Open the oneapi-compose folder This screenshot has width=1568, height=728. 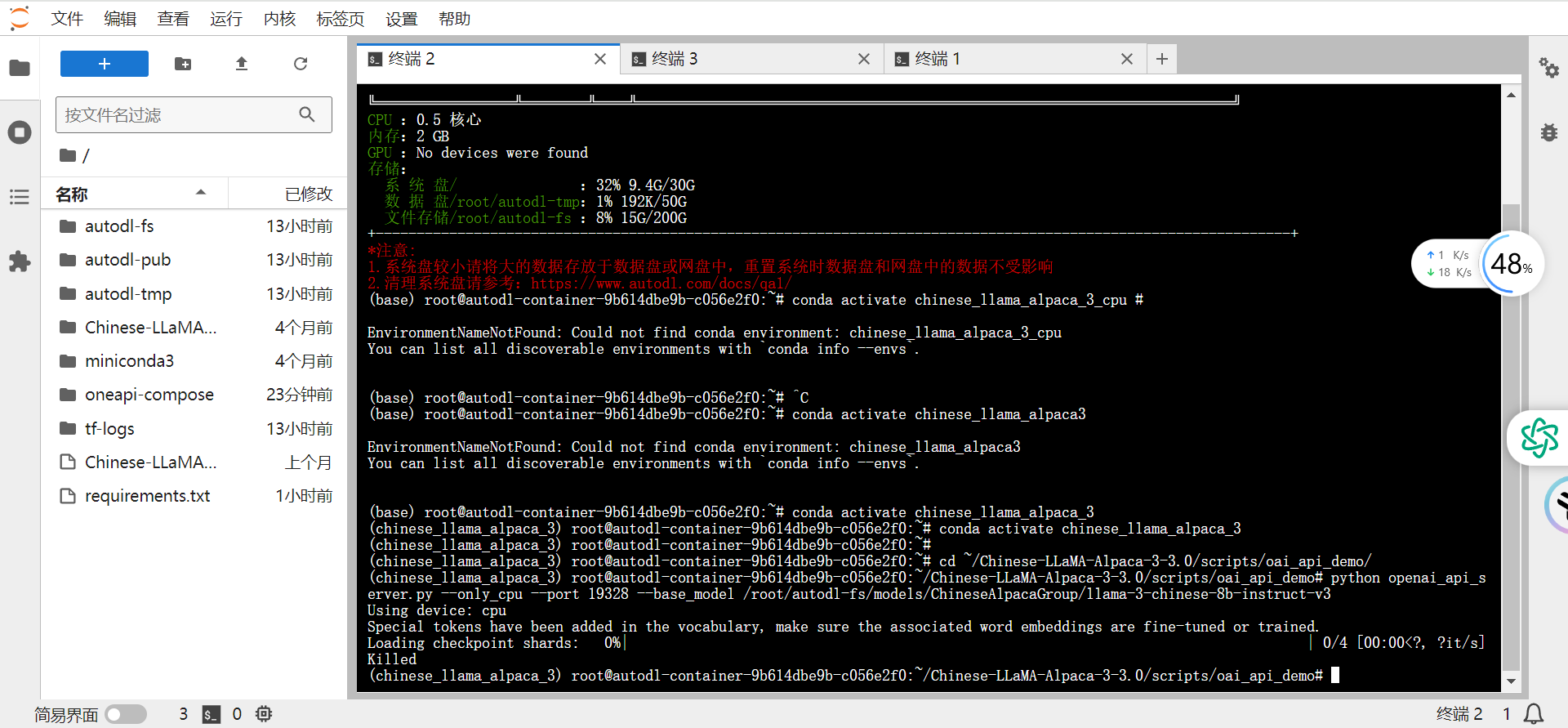[x=149, y=395]
